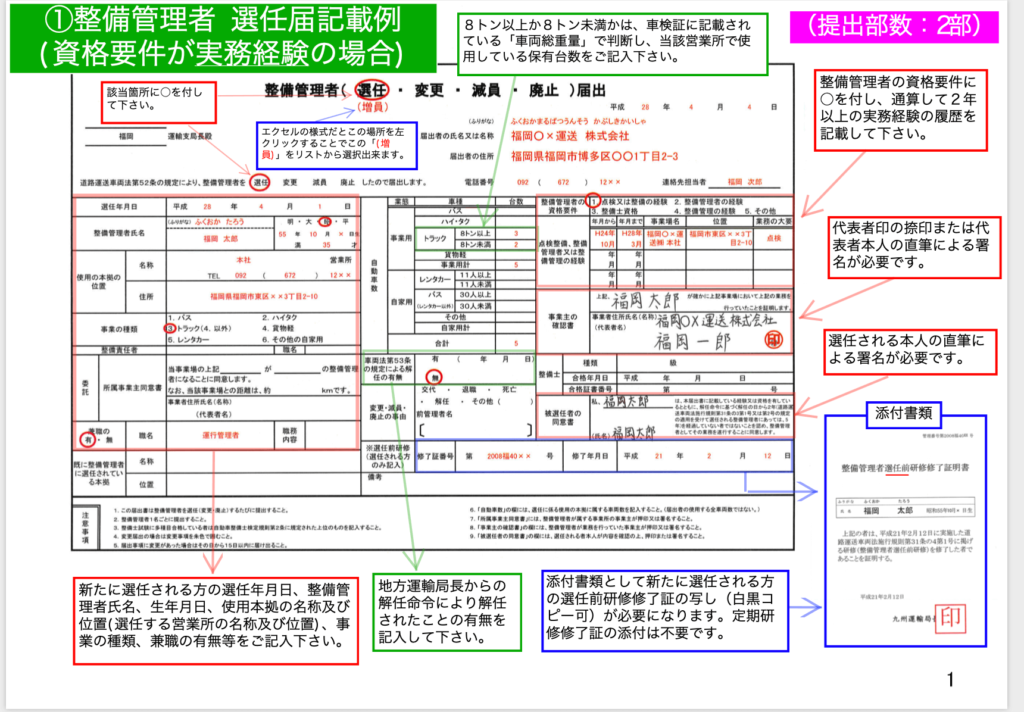Select the company name "福岡〇×運送 株式会社" in red
The image size is (1024, 712).
[570, 136]
